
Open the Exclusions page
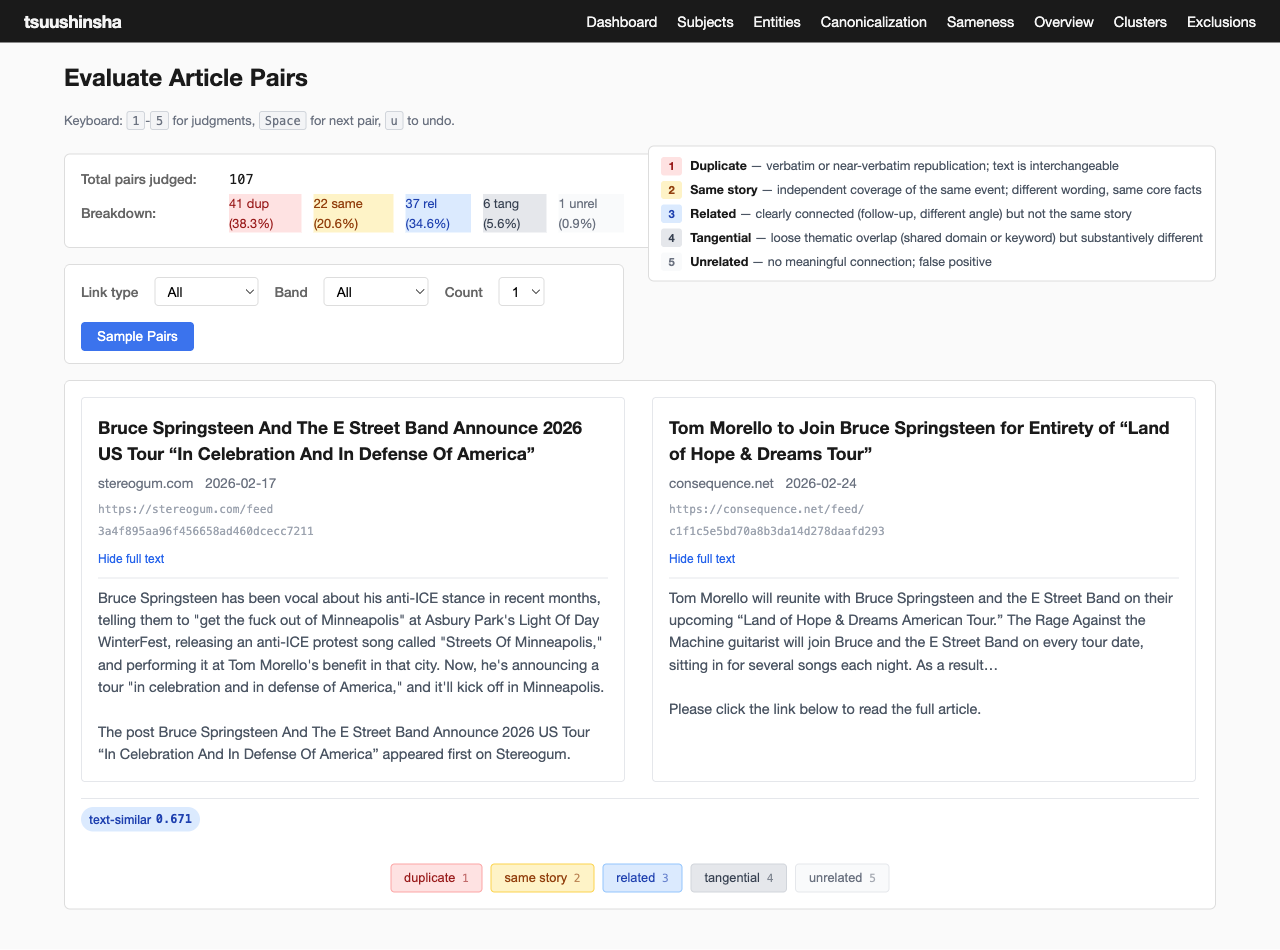coord(1221,22)
